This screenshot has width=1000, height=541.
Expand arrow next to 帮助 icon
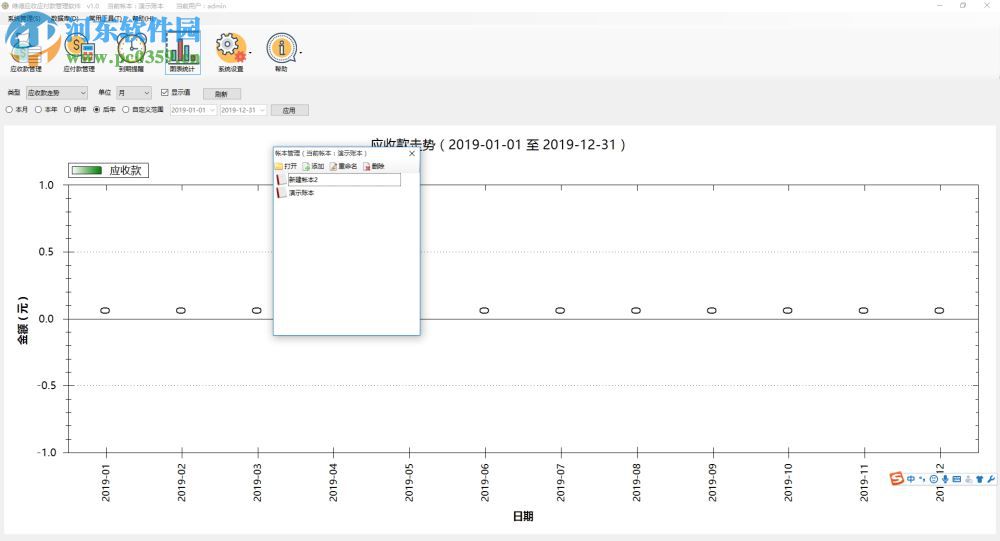tap(300, 52)
